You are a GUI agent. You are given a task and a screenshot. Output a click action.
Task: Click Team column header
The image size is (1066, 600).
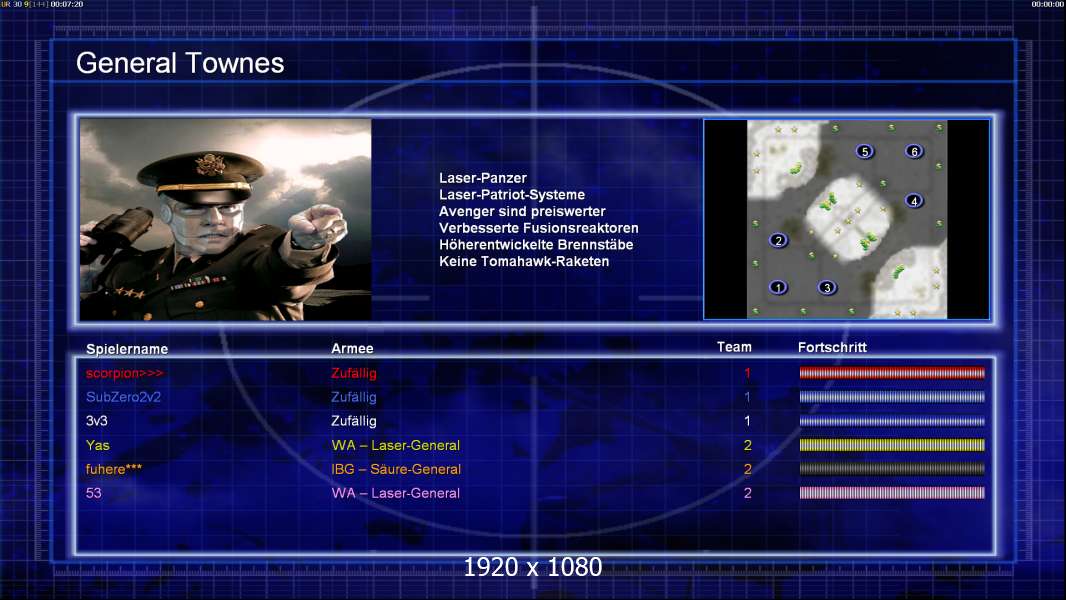click(x=734, y=347)
